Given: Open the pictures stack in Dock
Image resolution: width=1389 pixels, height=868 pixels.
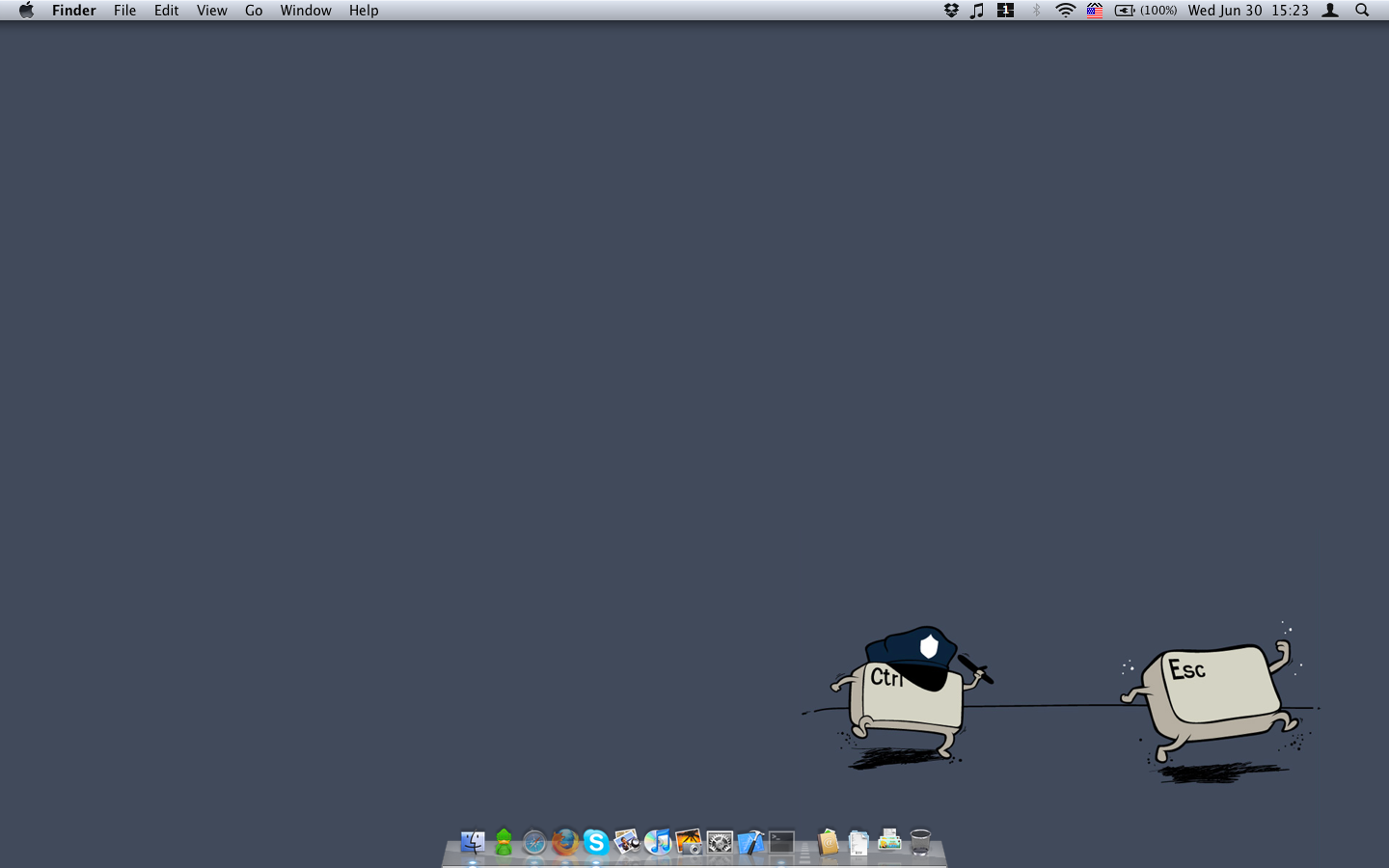Looking at the screenshot, I should pos(889,841).
